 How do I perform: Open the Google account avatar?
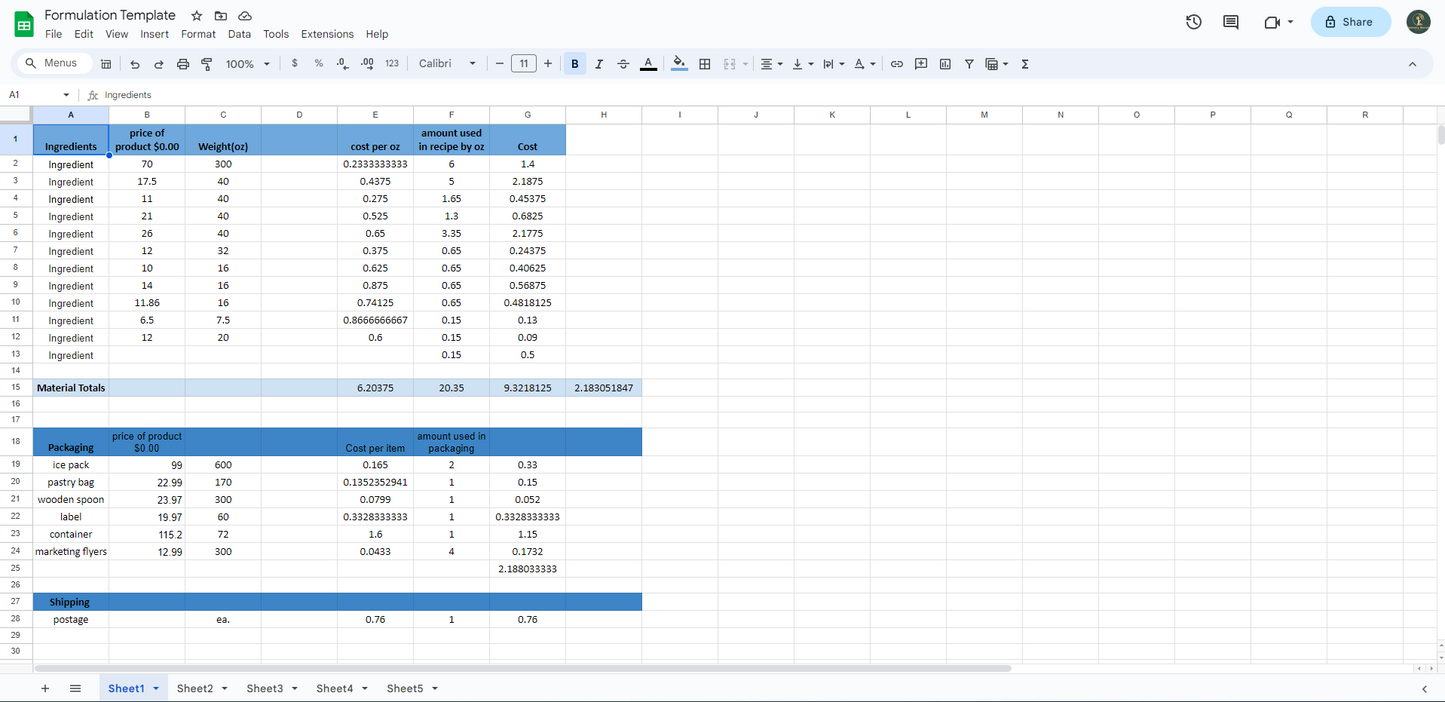point(1418,22)
